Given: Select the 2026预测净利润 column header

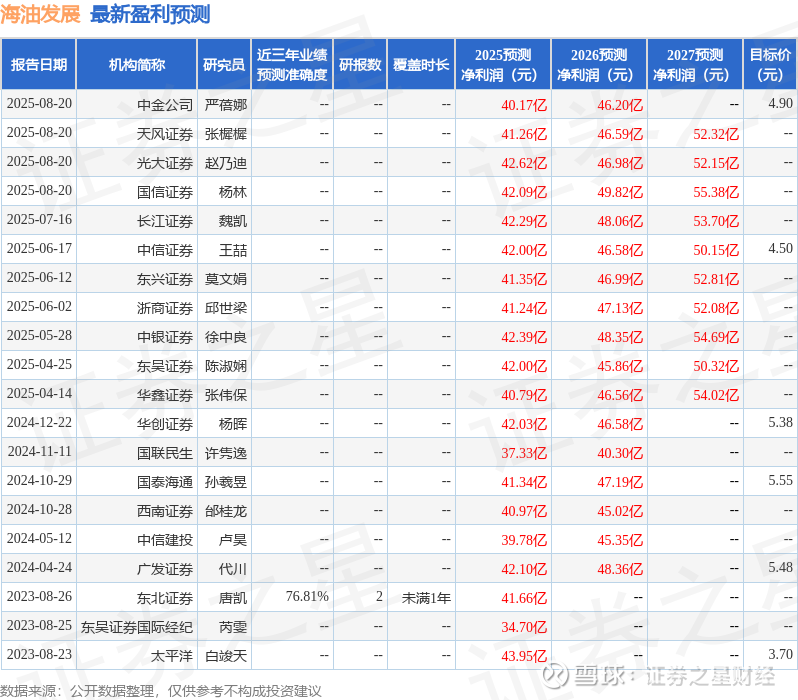Looking at the screenshot, I should coord(599,65).
